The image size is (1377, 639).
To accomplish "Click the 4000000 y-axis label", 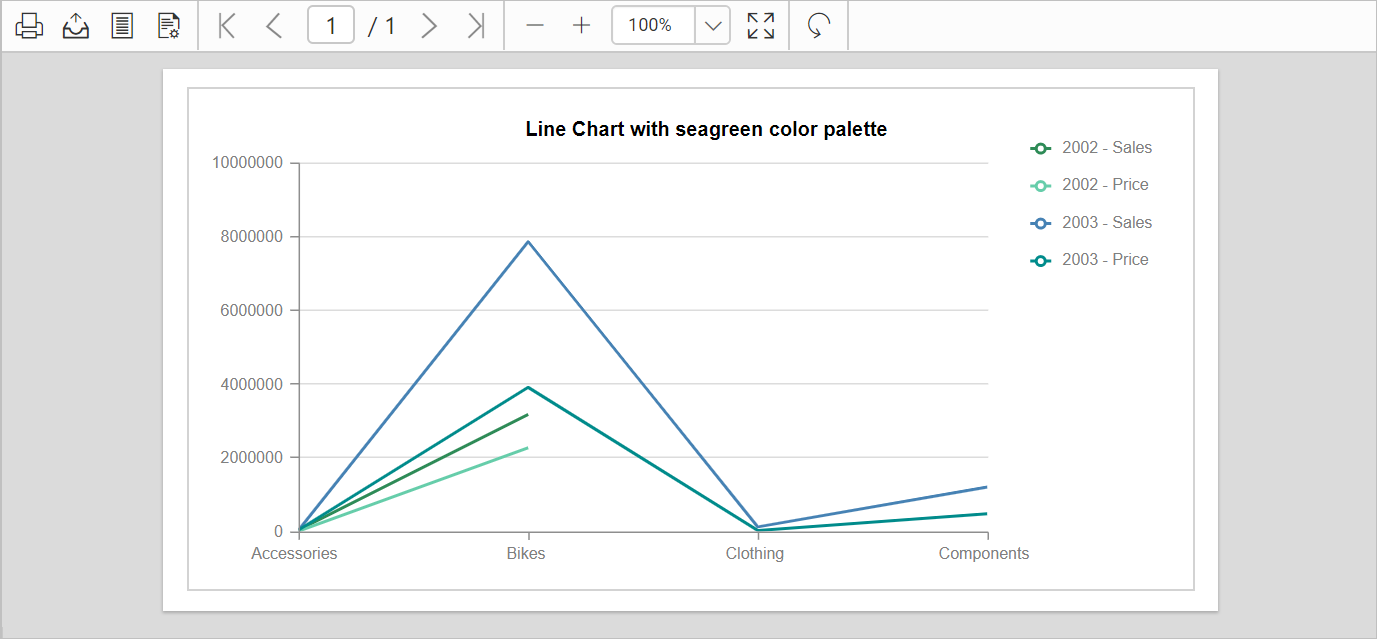I will (x=252, y=384).
